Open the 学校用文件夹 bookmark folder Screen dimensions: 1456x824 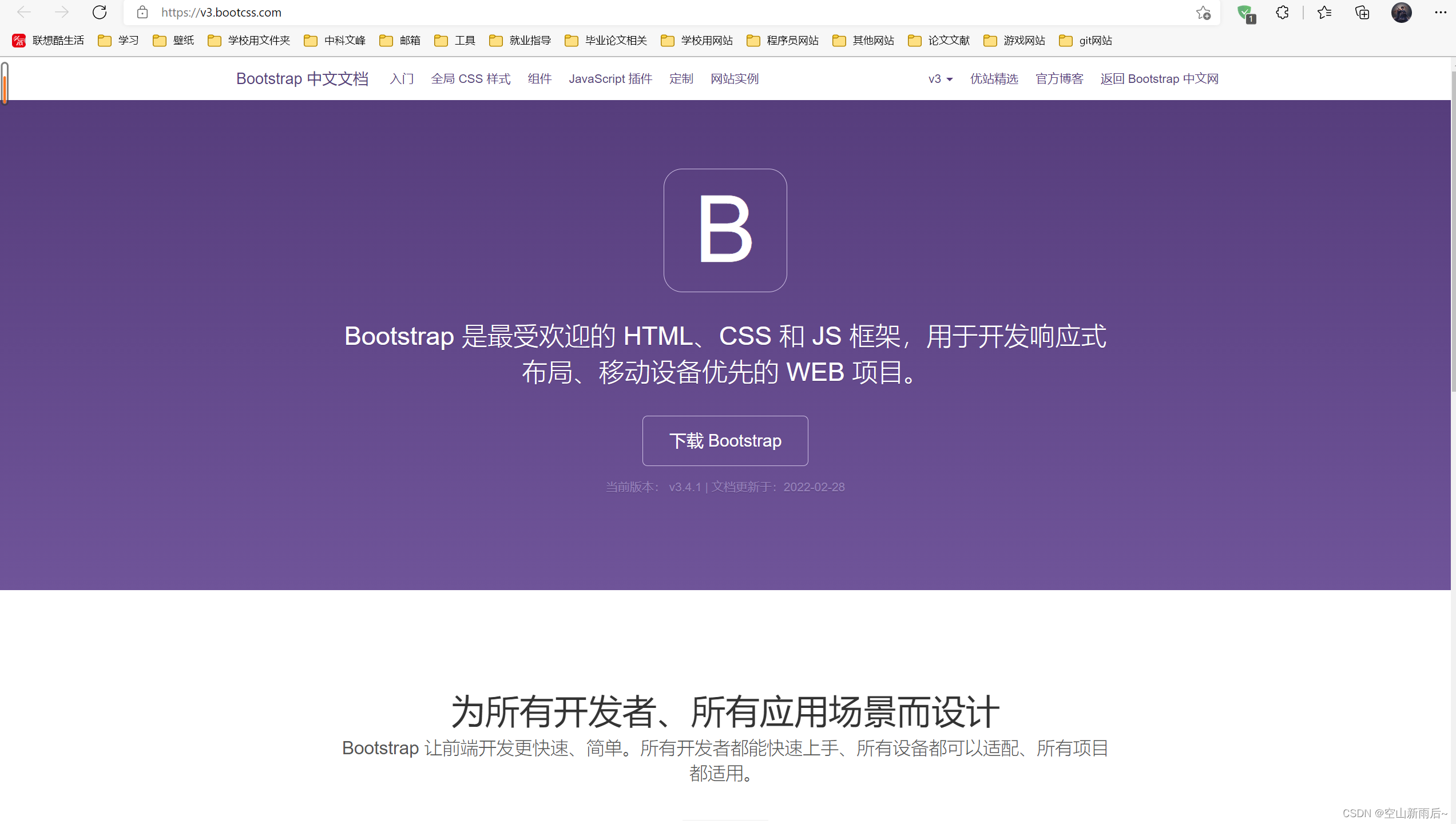coord(249,41)
